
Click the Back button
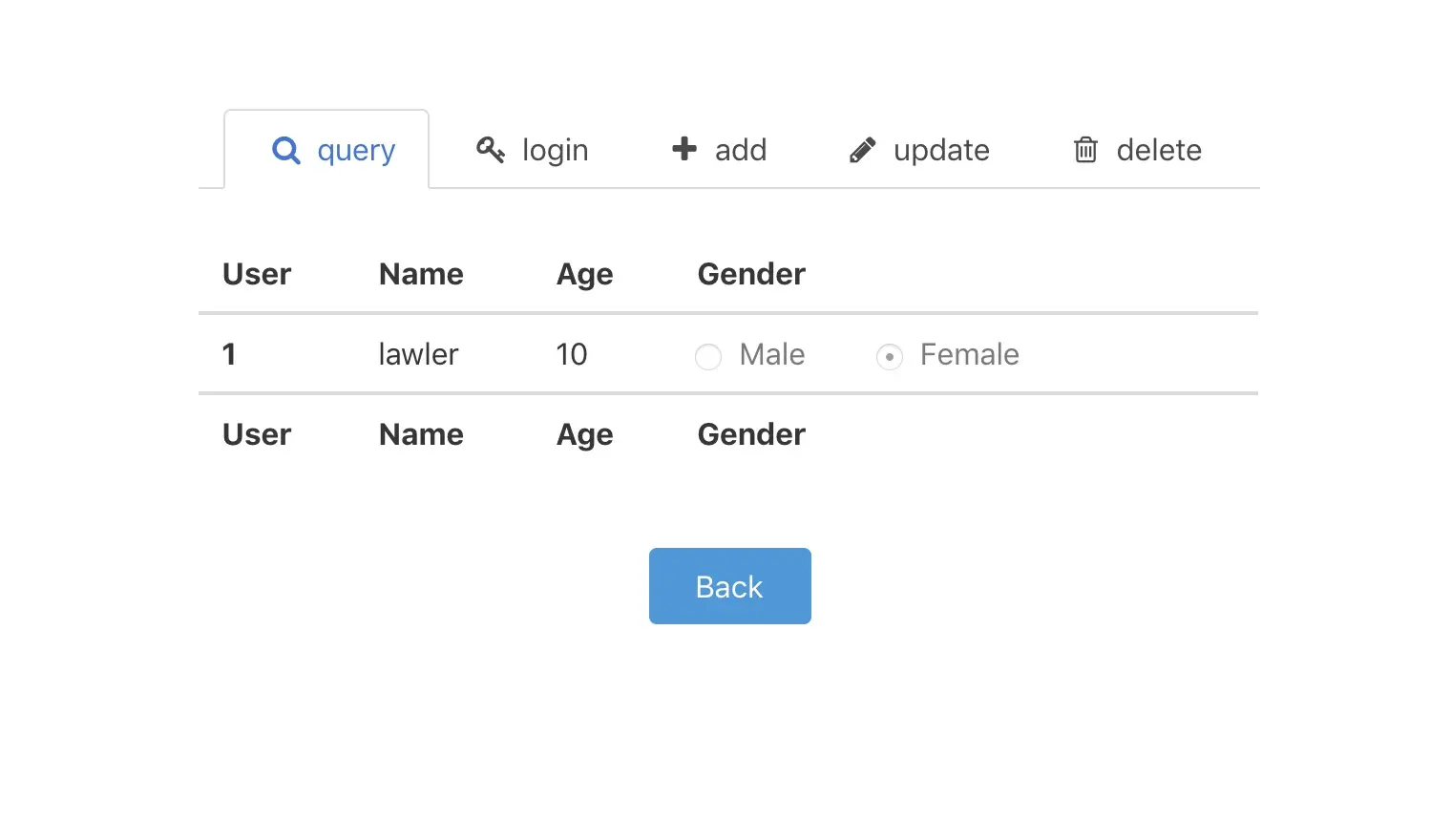tap(729, 585)
